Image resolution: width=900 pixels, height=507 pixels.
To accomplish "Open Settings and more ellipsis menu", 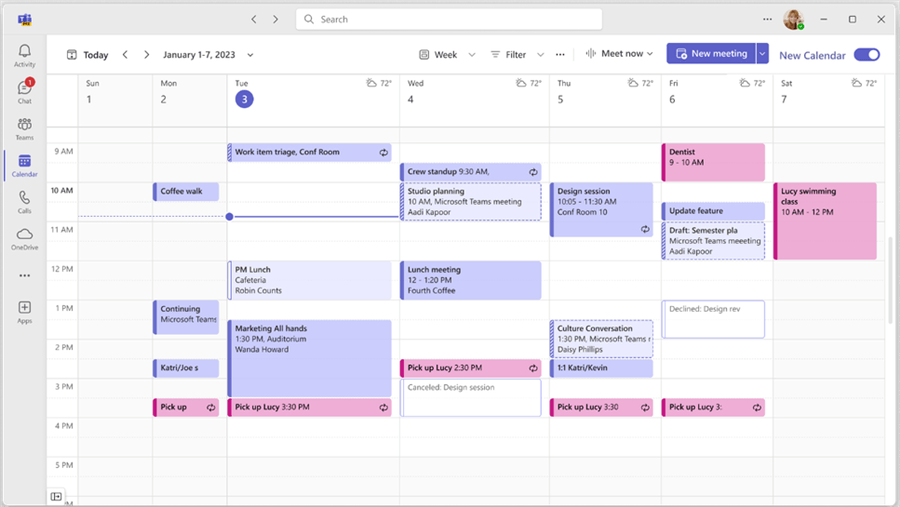I will click(x=767, y=19).
